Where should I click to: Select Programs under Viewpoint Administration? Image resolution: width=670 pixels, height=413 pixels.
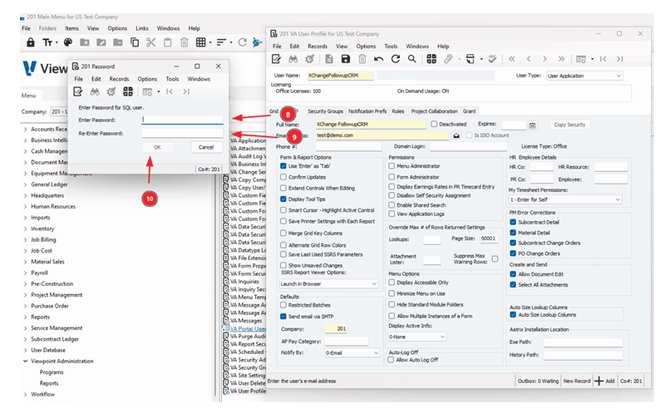click(52, 372)
